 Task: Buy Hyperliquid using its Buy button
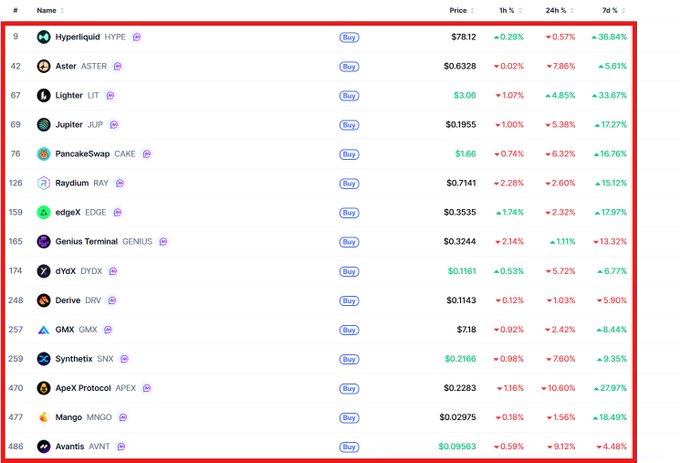(349, 37)
